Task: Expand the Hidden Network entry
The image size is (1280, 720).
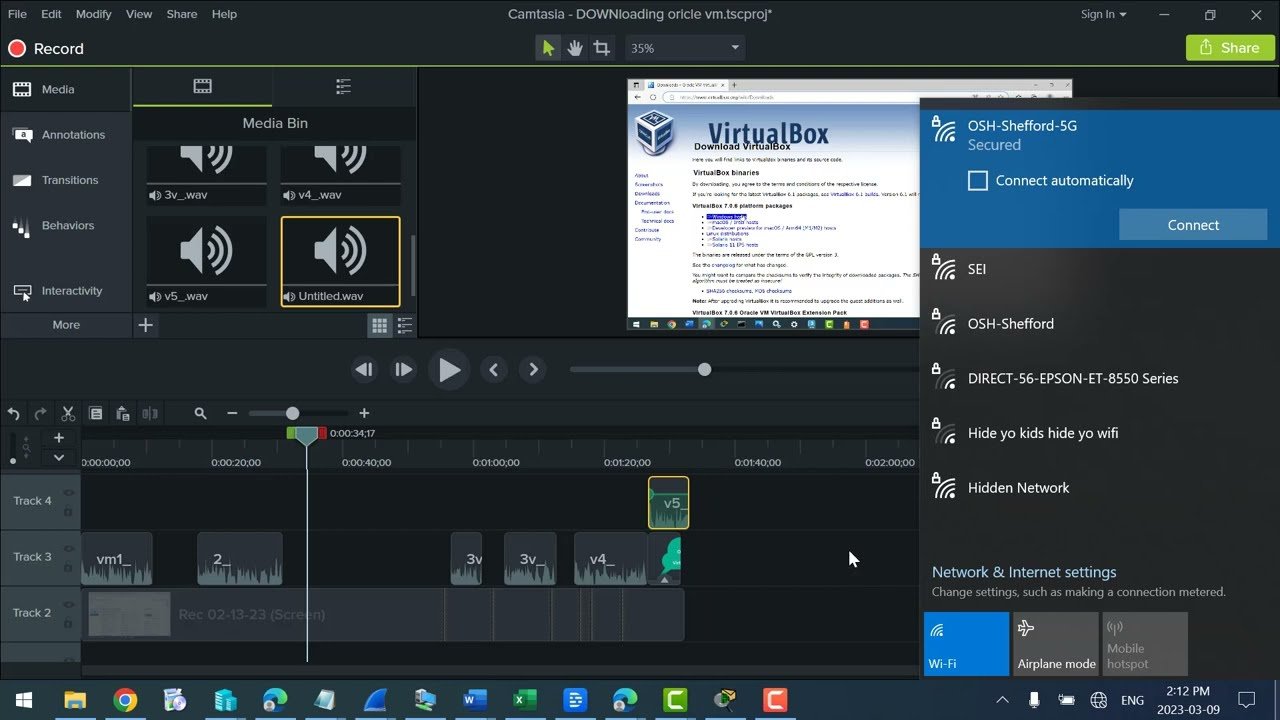Action: pyautogui.click(x=1100, y=488)
